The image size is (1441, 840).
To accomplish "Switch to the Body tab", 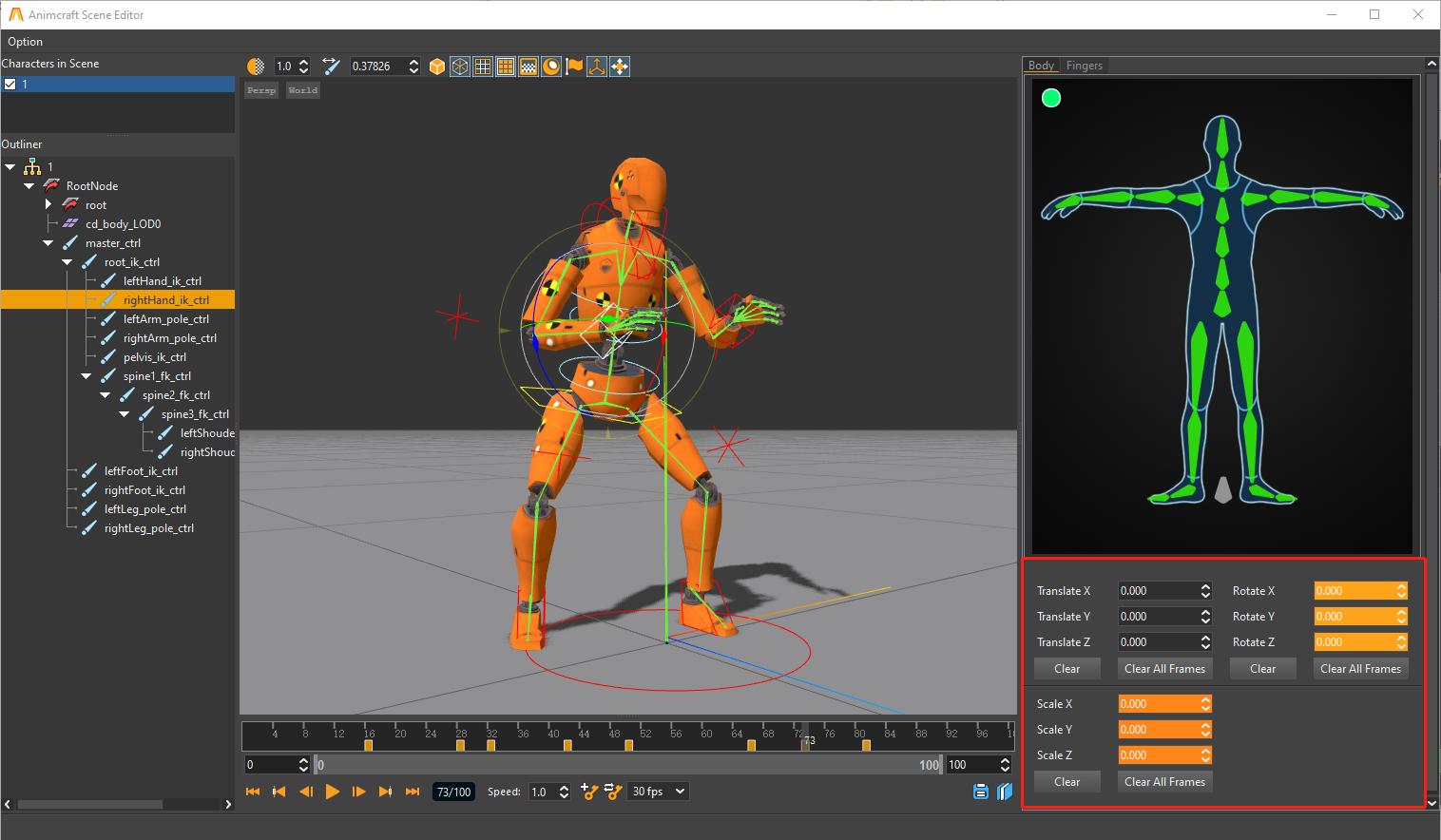I will [1042, 66].
